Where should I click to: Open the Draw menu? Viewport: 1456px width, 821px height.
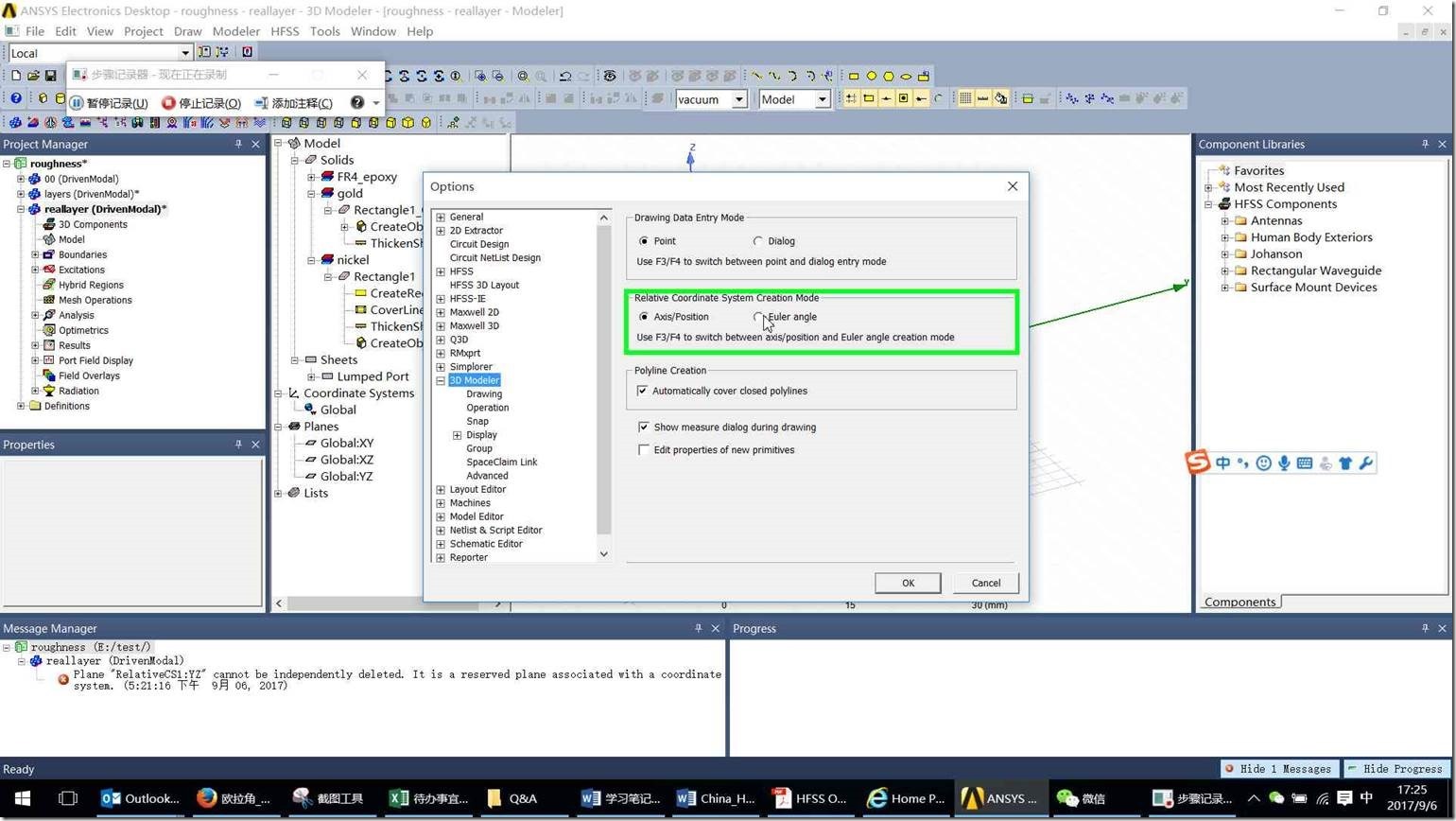click(x=187, y=31)
